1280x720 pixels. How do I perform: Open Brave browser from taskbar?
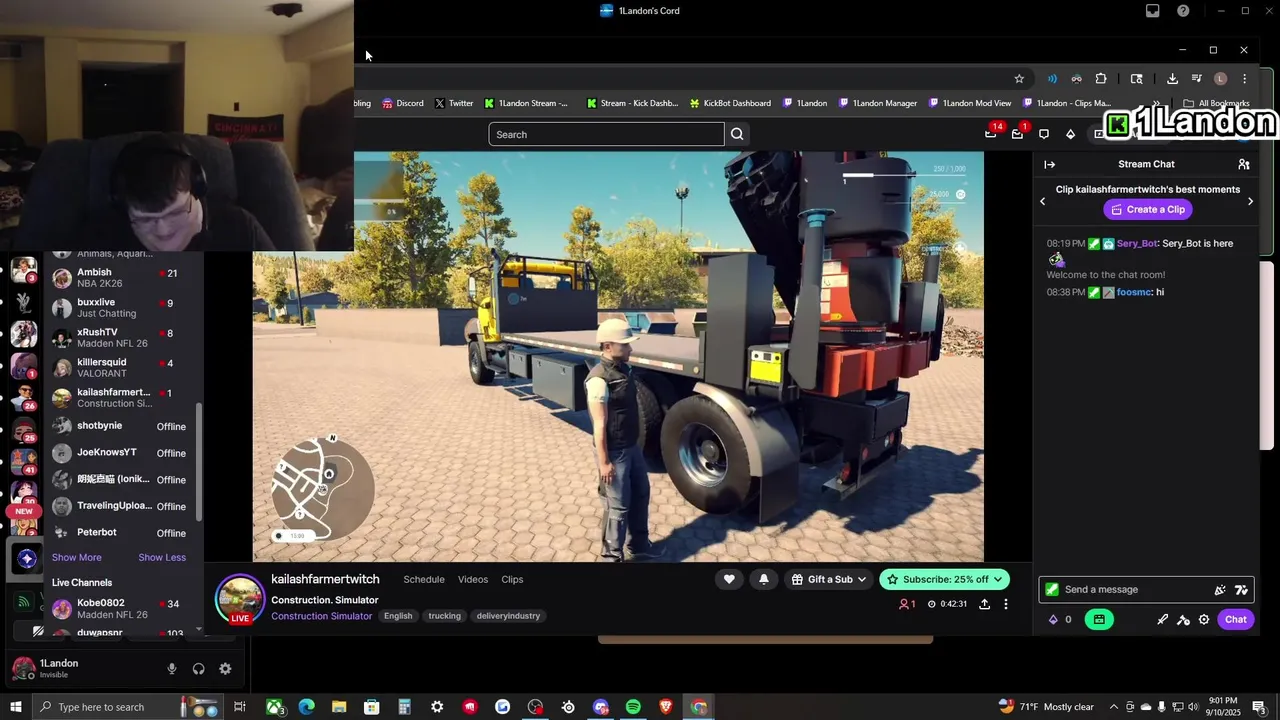pyautogui.click(x=666, y=707)
